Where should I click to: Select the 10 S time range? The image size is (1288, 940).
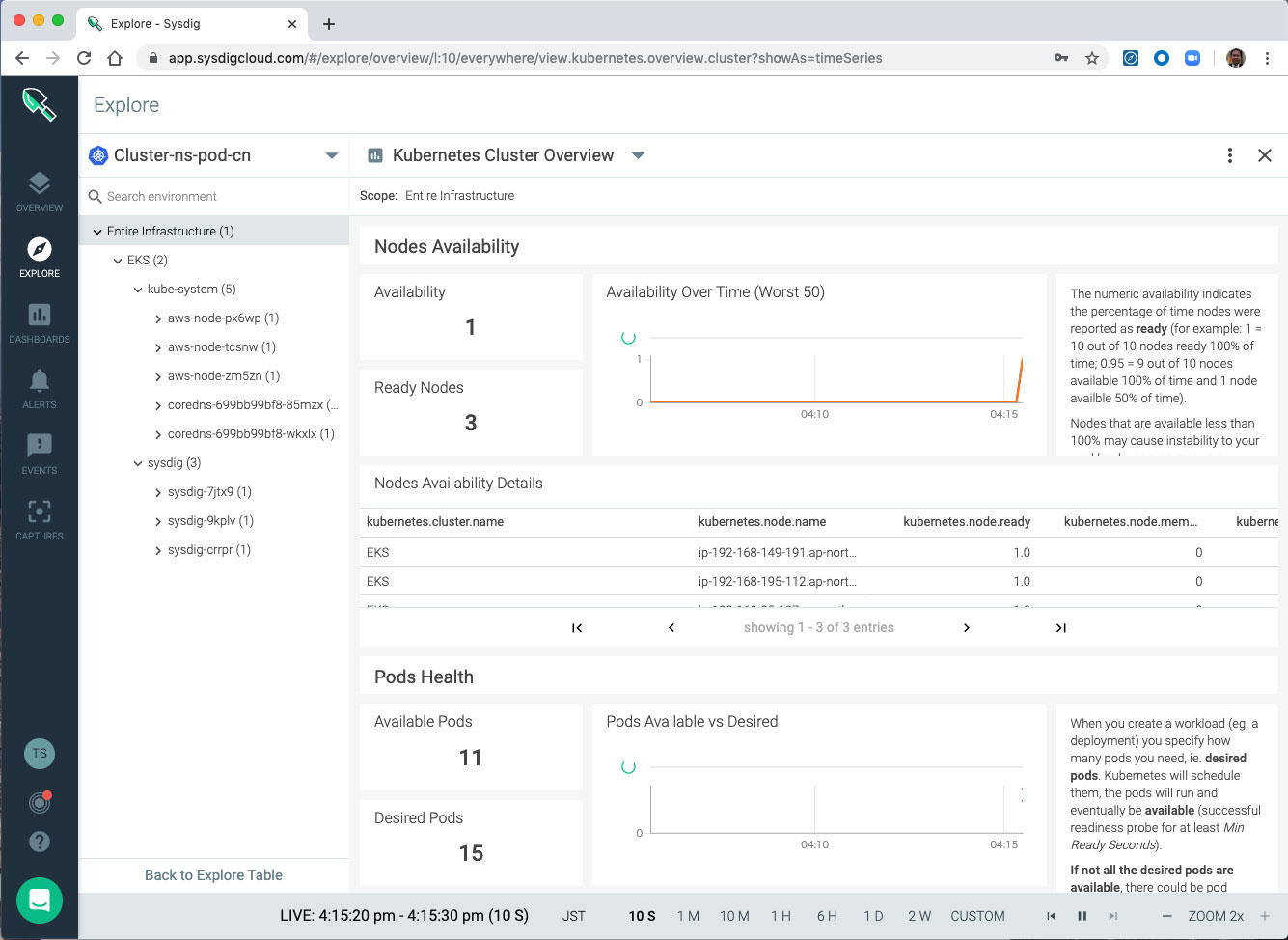click(642, 916)
